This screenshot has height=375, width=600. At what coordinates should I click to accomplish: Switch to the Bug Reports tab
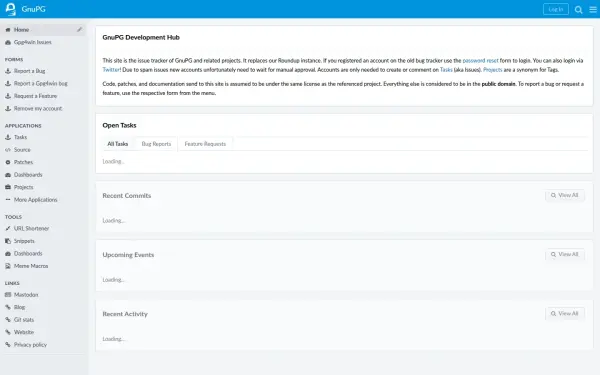click(156, 144)
